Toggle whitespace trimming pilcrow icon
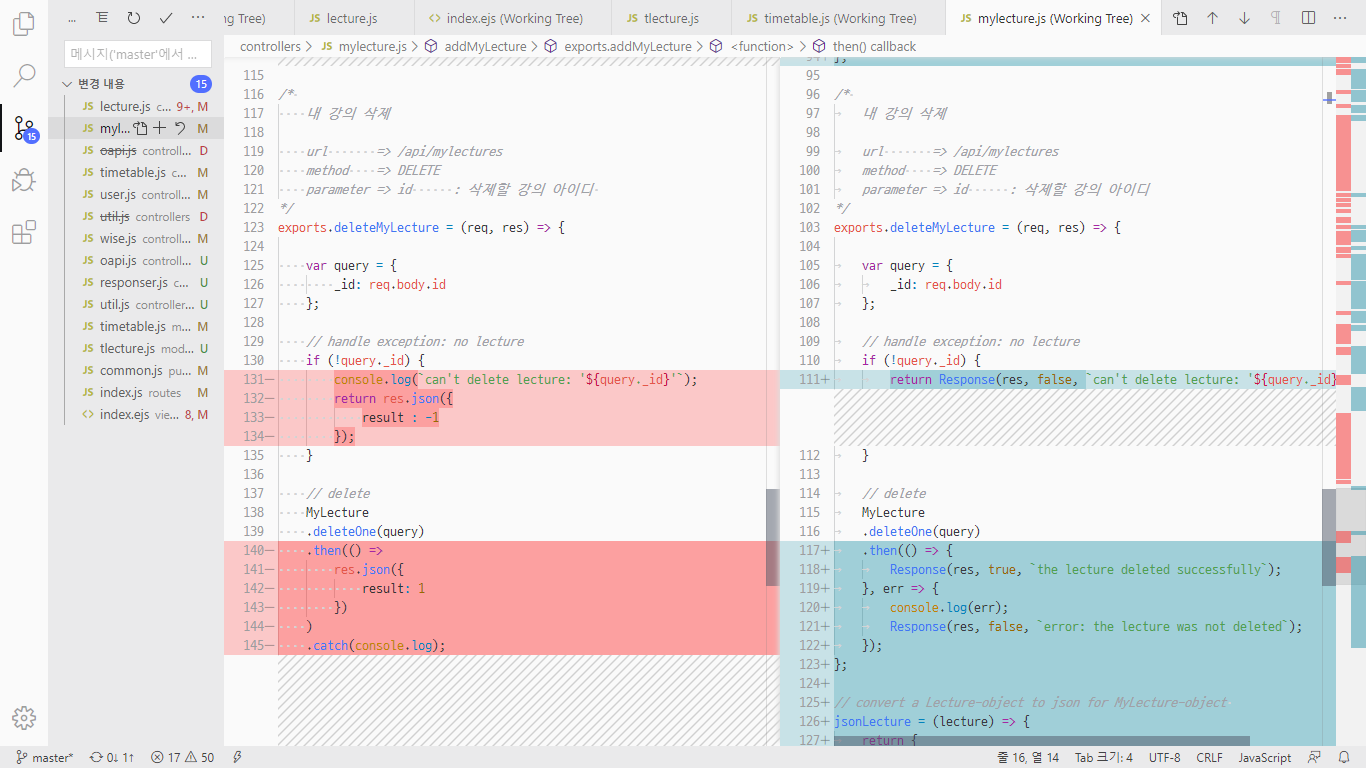 tap(1276, 18)
